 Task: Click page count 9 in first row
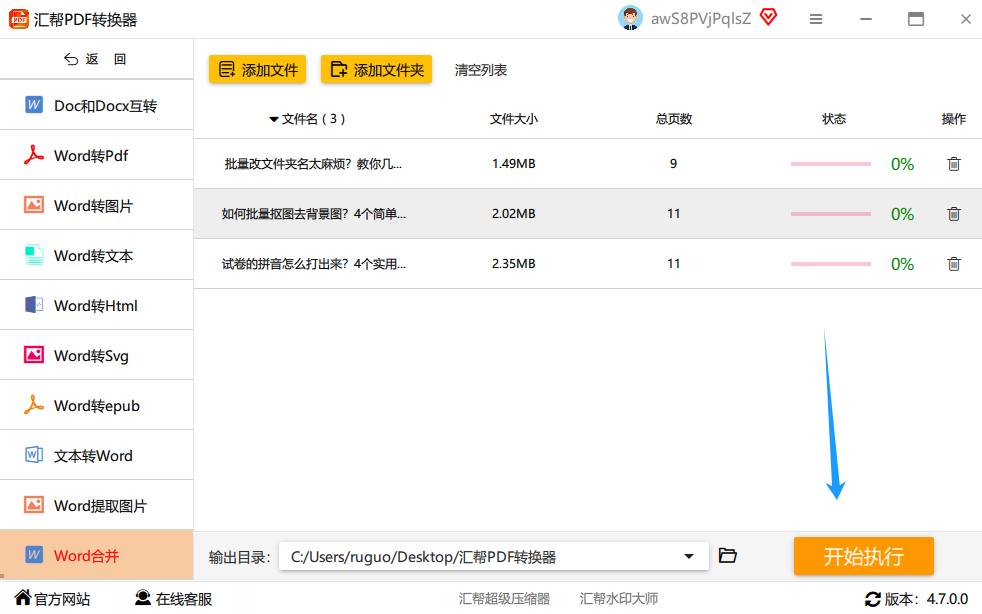pyautogui.click(x=673, y=164)
